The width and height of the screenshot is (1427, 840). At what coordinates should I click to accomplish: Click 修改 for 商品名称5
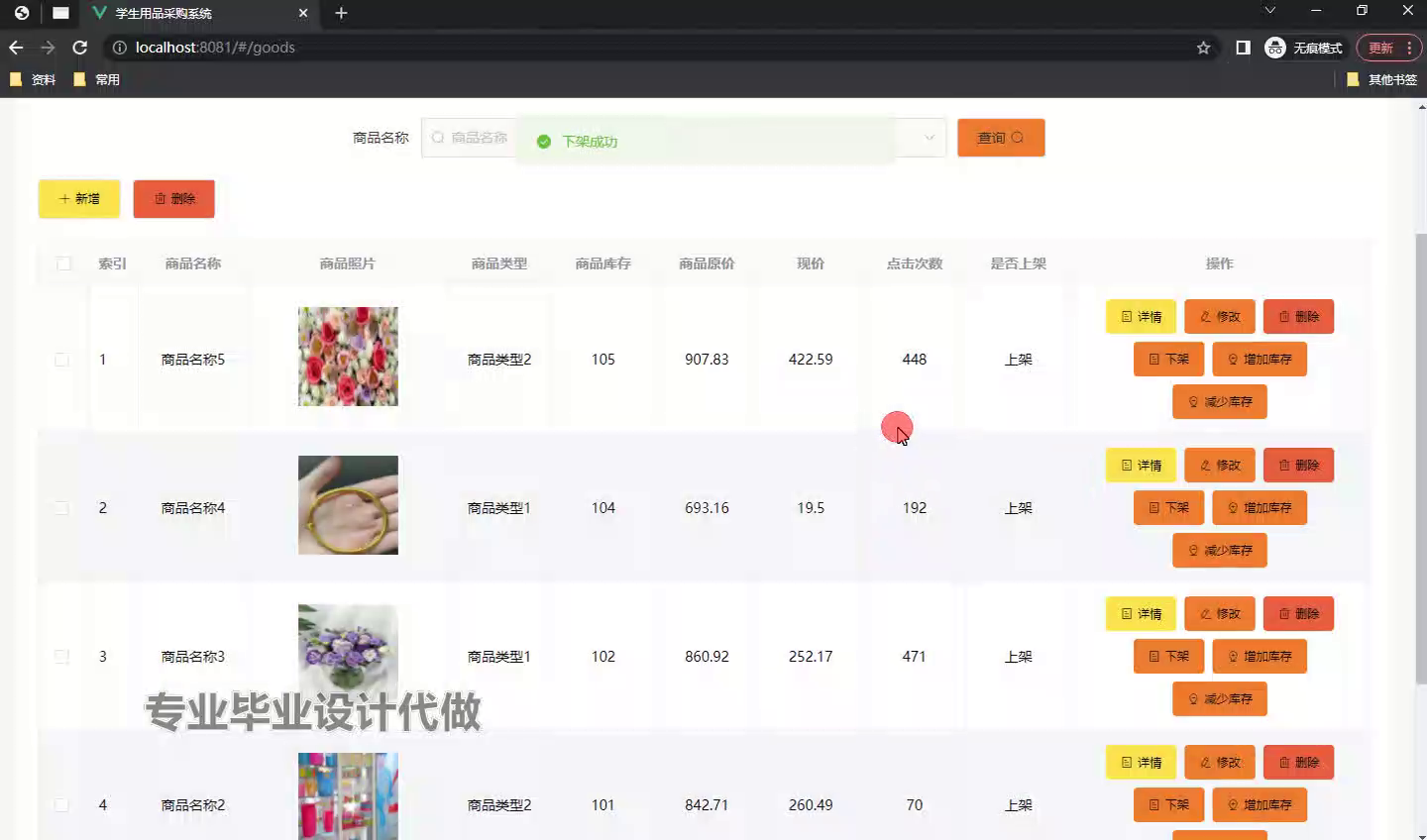click(x=1220, y=317)
